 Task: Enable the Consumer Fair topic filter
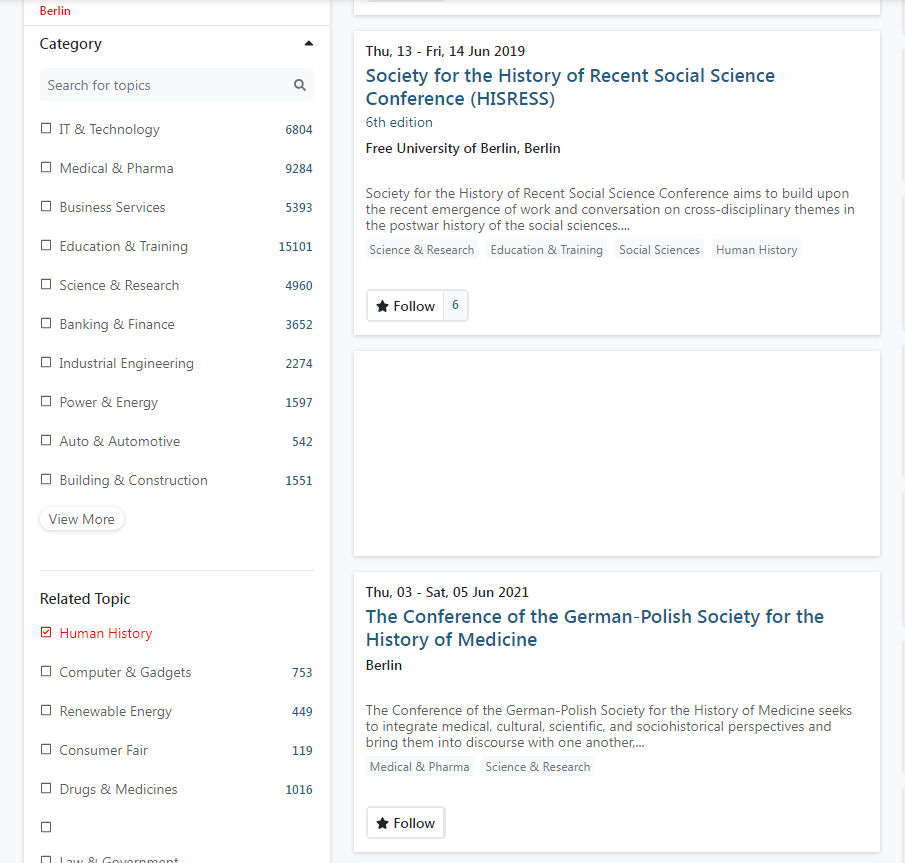coord(46,749)
